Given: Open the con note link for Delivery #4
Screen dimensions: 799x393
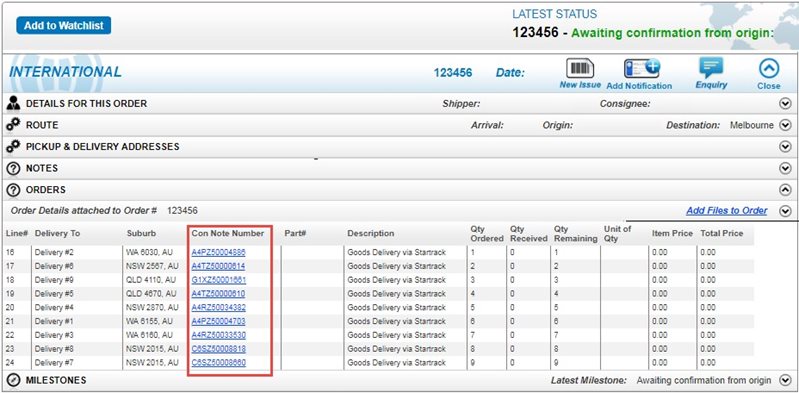Looking at the screenshot, I should [x=219, y=307].
